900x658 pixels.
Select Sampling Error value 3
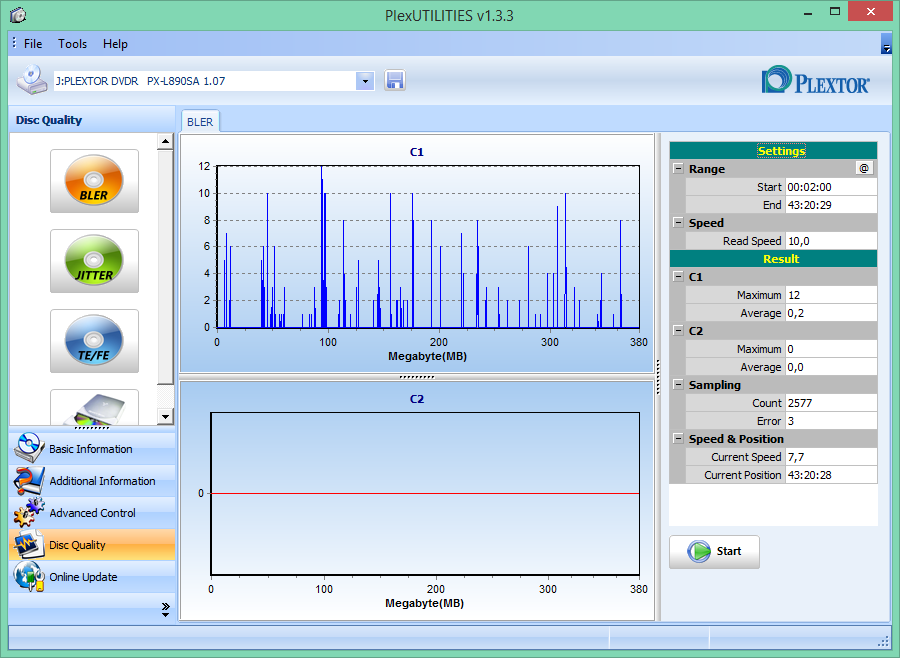[831, 421]
